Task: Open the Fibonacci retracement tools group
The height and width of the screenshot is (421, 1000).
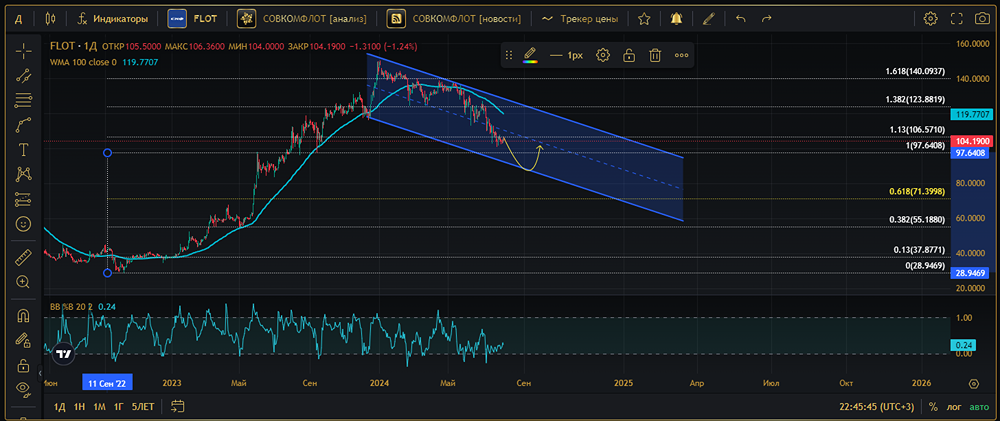Action: point(24,100)
